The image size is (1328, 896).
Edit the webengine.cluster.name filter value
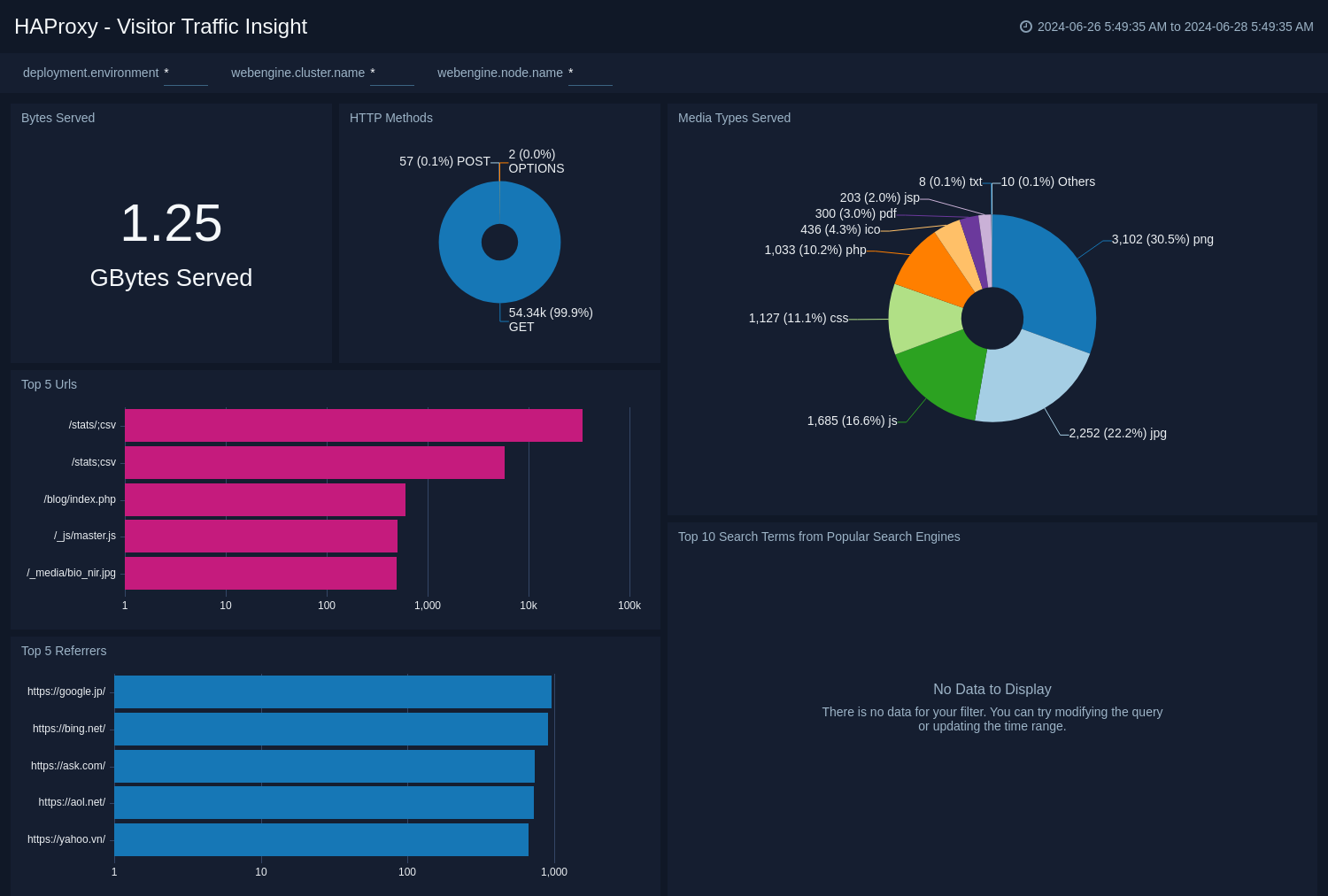pyautogui.click(x=392, y=73)
